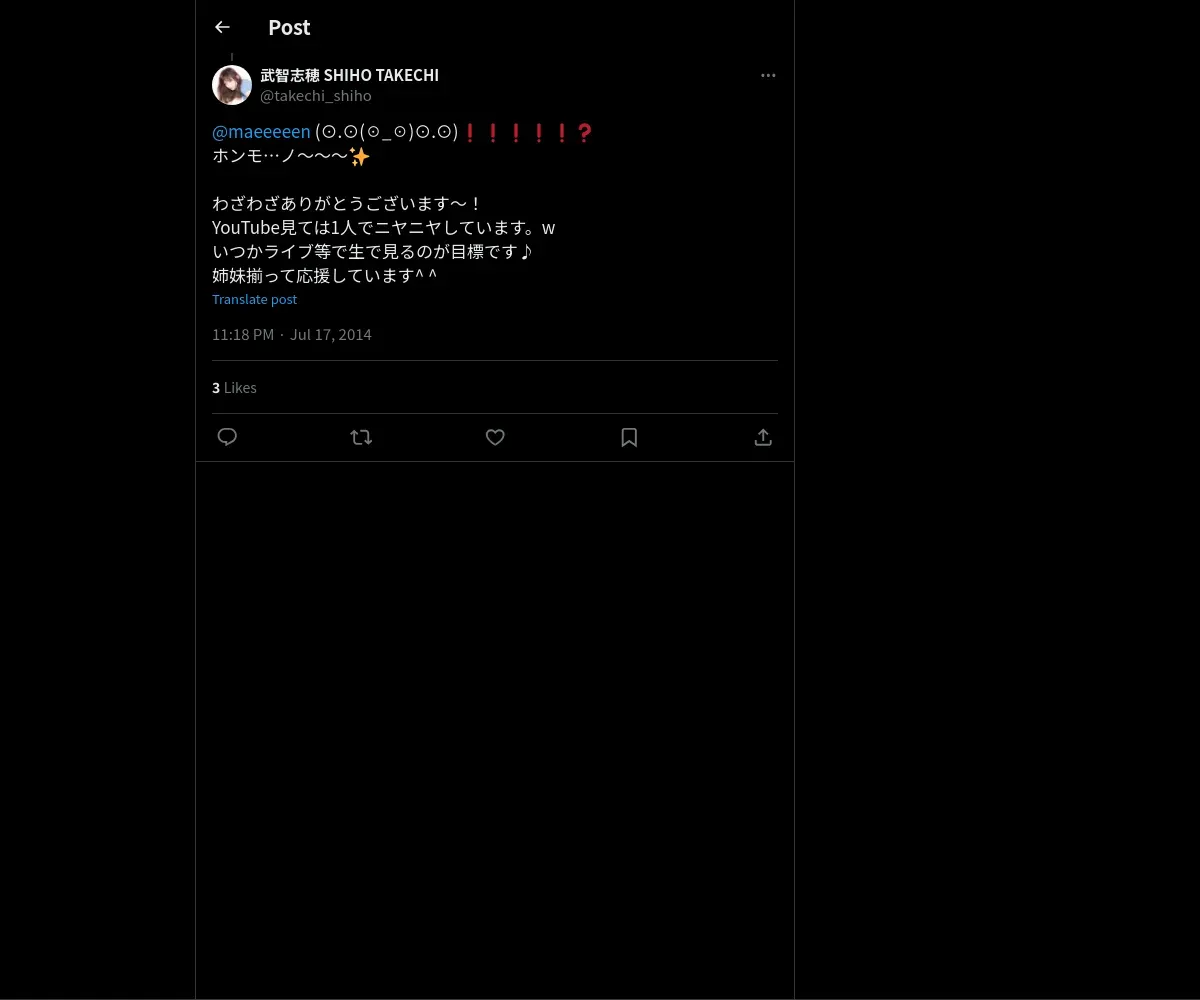Bookmark this post

(629, 437)
